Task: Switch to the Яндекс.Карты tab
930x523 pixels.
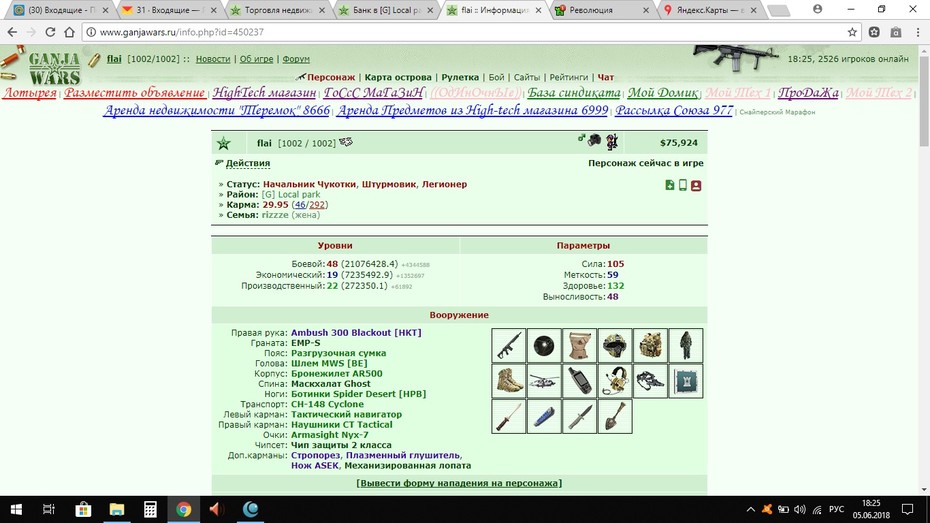Action: click(711, 10)
